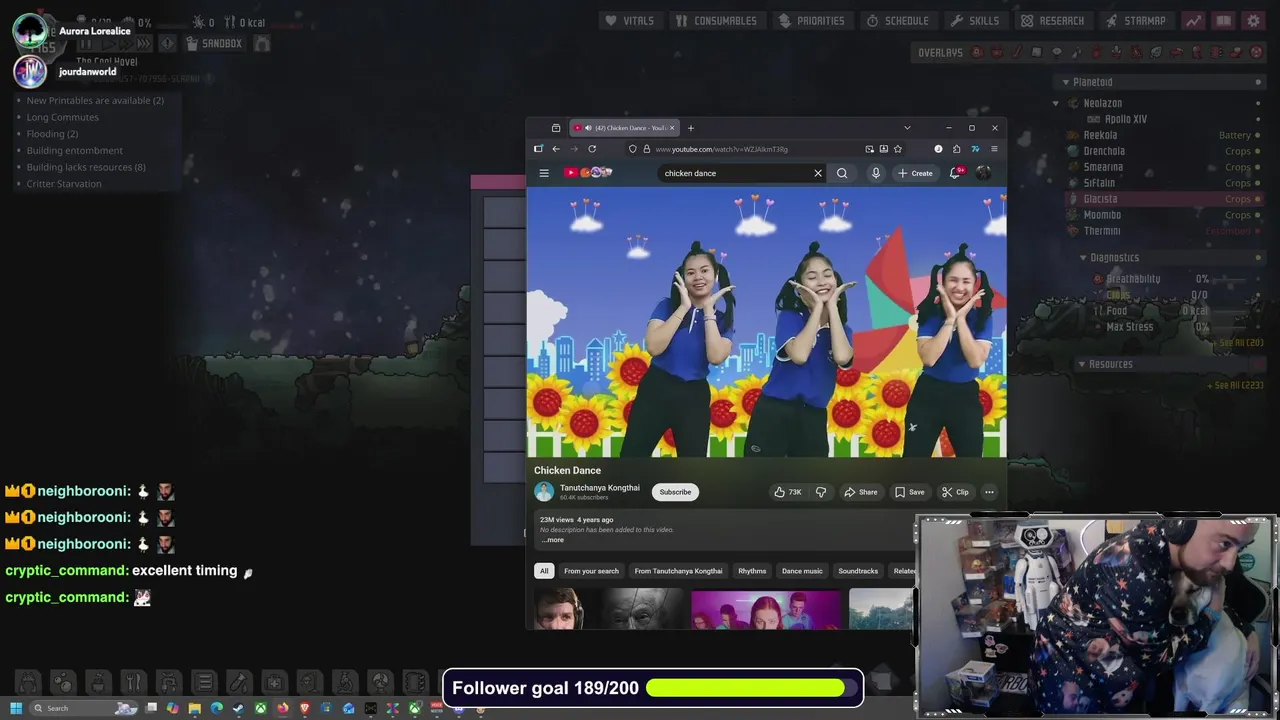The image size is (1280, 720).
Task: Open the Starmap screen
Action: 1136,20
